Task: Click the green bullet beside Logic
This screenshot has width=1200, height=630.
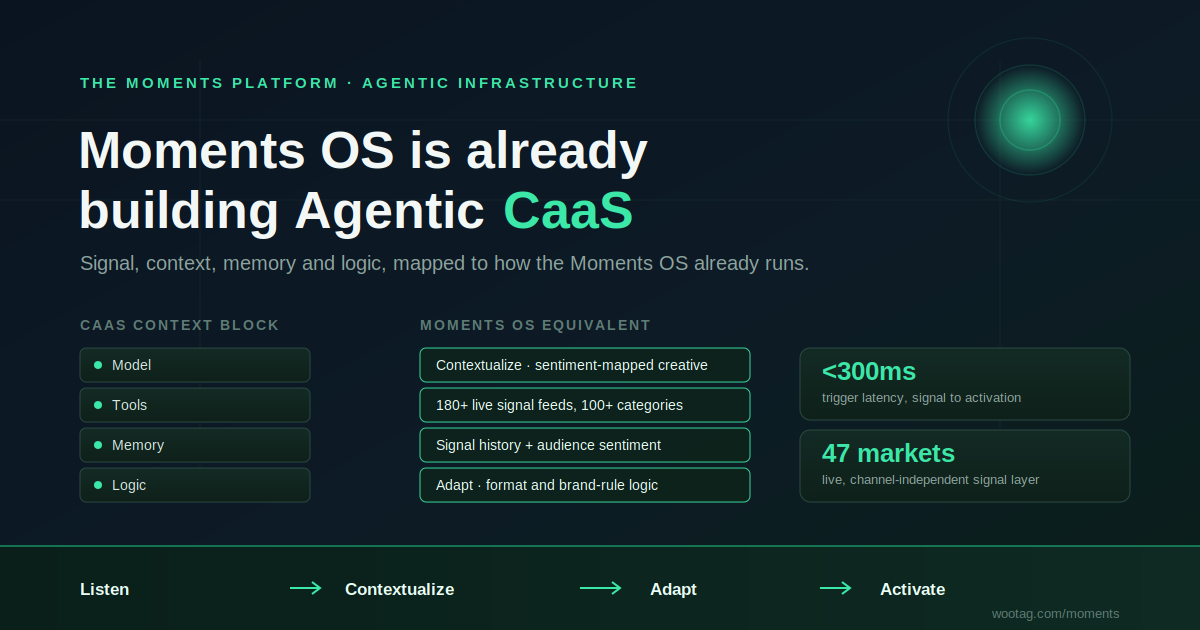Action: [x=98, y=485]
